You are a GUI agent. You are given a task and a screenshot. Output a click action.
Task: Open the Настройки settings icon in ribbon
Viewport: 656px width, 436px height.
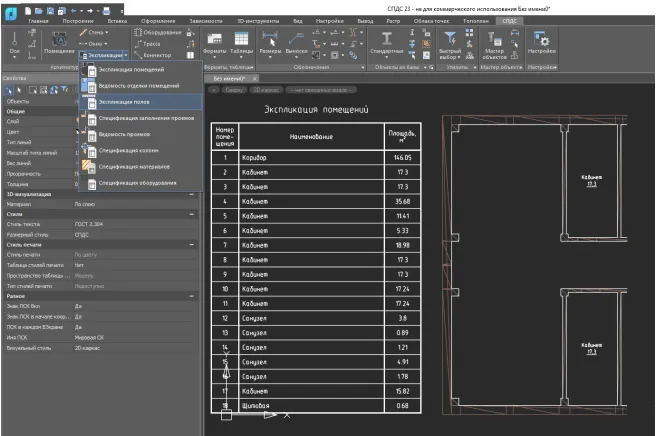point(543,40)
